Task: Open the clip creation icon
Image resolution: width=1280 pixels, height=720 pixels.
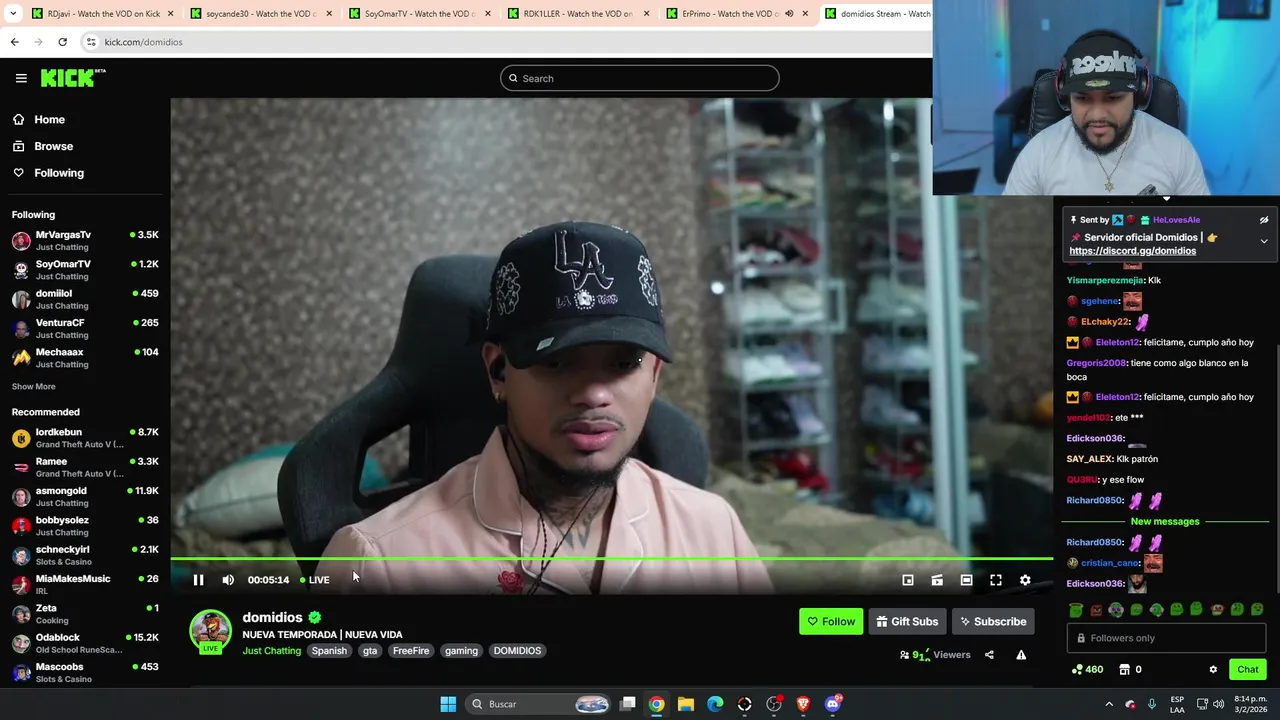Action: pos(937,580)
